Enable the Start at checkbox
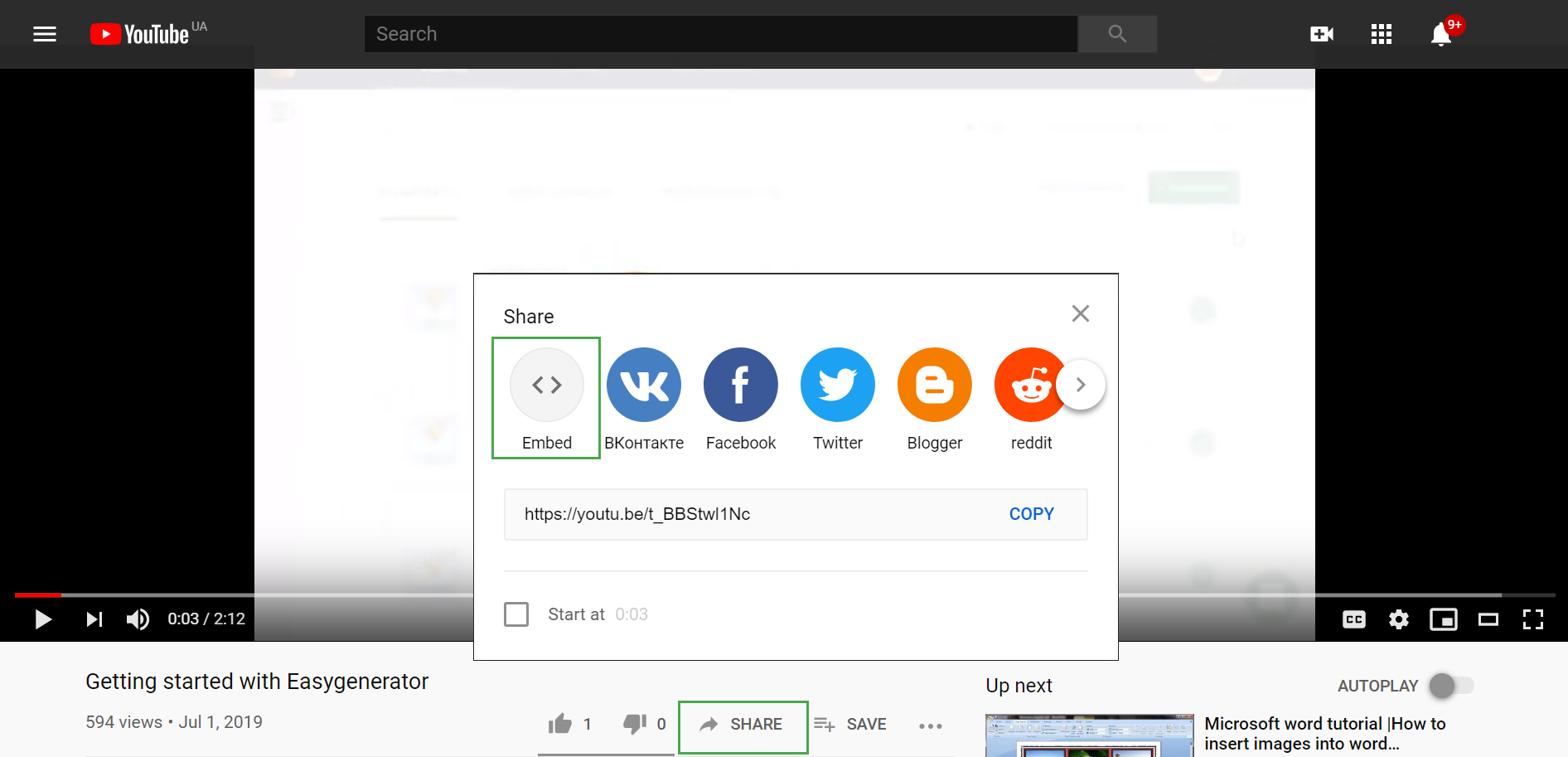 516,614
